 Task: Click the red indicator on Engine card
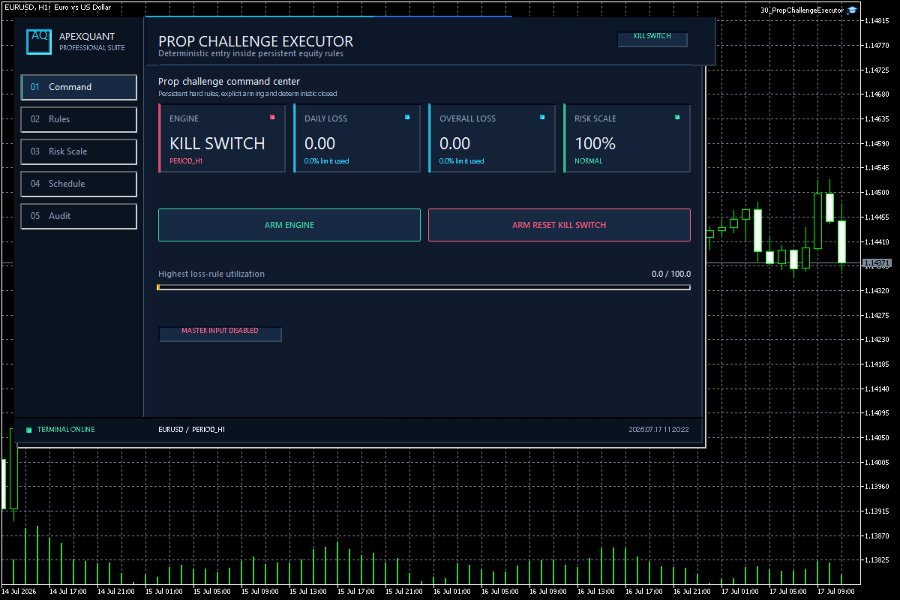[x=272, y=117]
